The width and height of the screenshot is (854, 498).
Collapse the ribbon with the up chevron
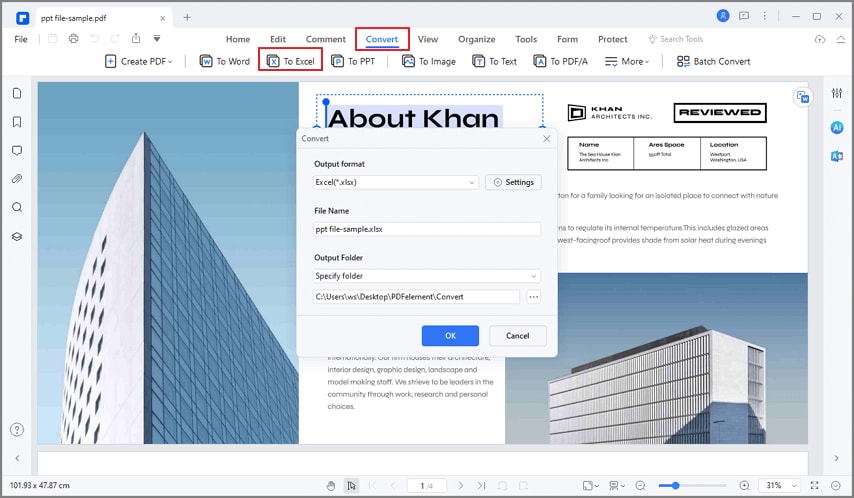[840, 39]
